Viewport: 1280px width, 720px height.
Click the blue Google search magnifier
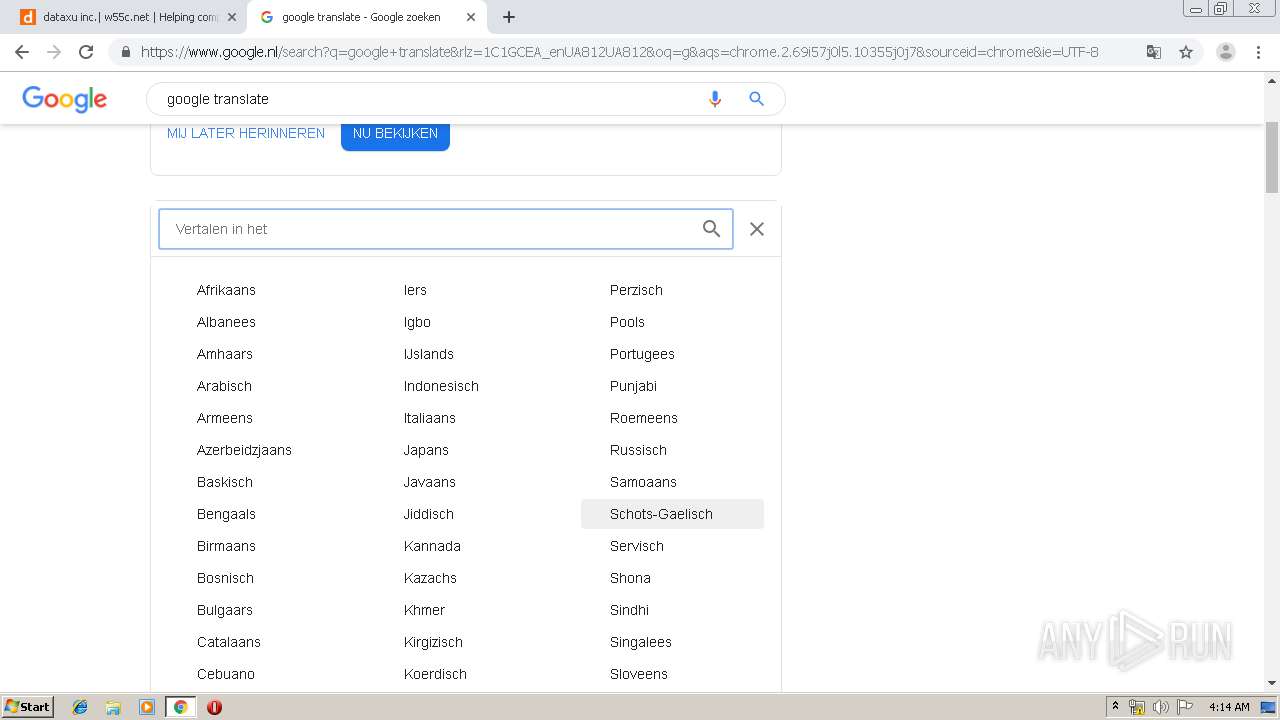[757, 99]
